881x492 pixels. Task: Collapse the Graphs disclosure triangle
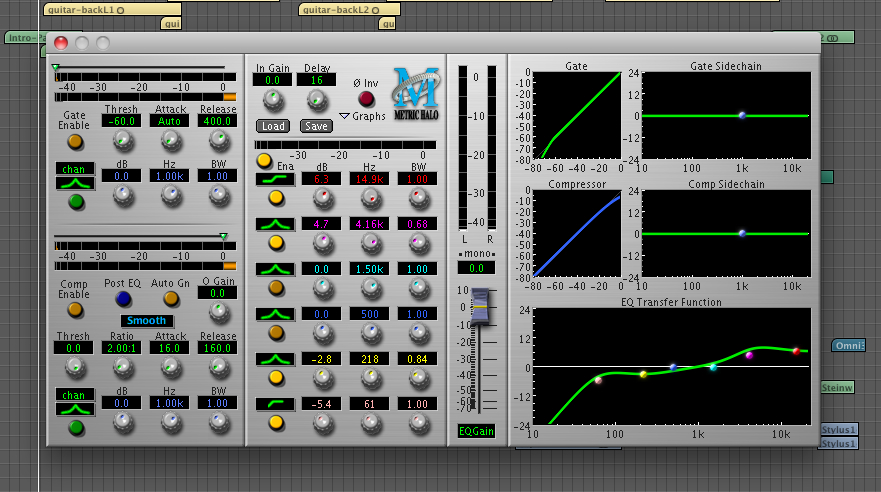point(344,116)
